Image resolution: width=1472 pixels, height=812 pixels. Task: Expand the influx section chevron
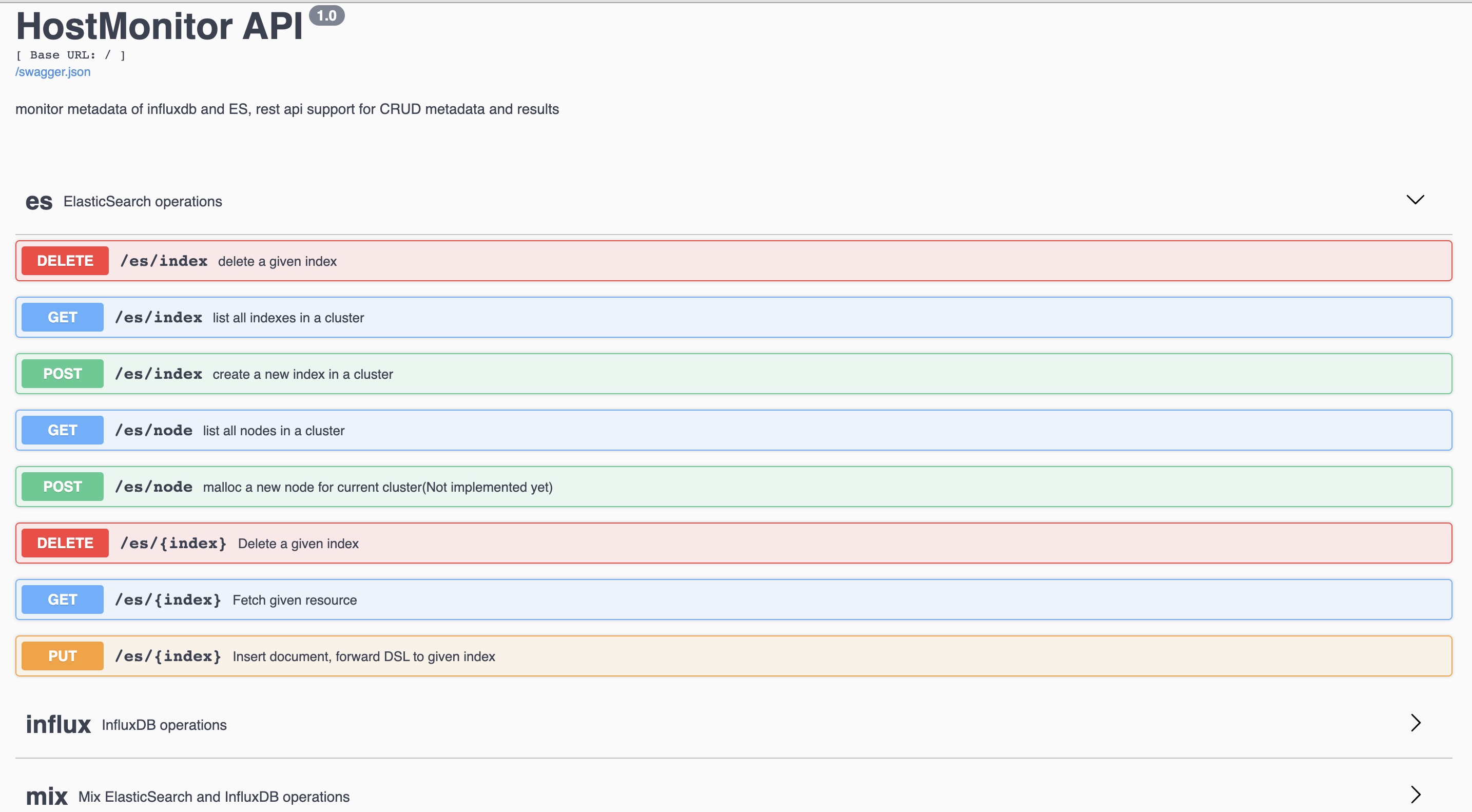pyautogui.click(x=1415, y=723)
